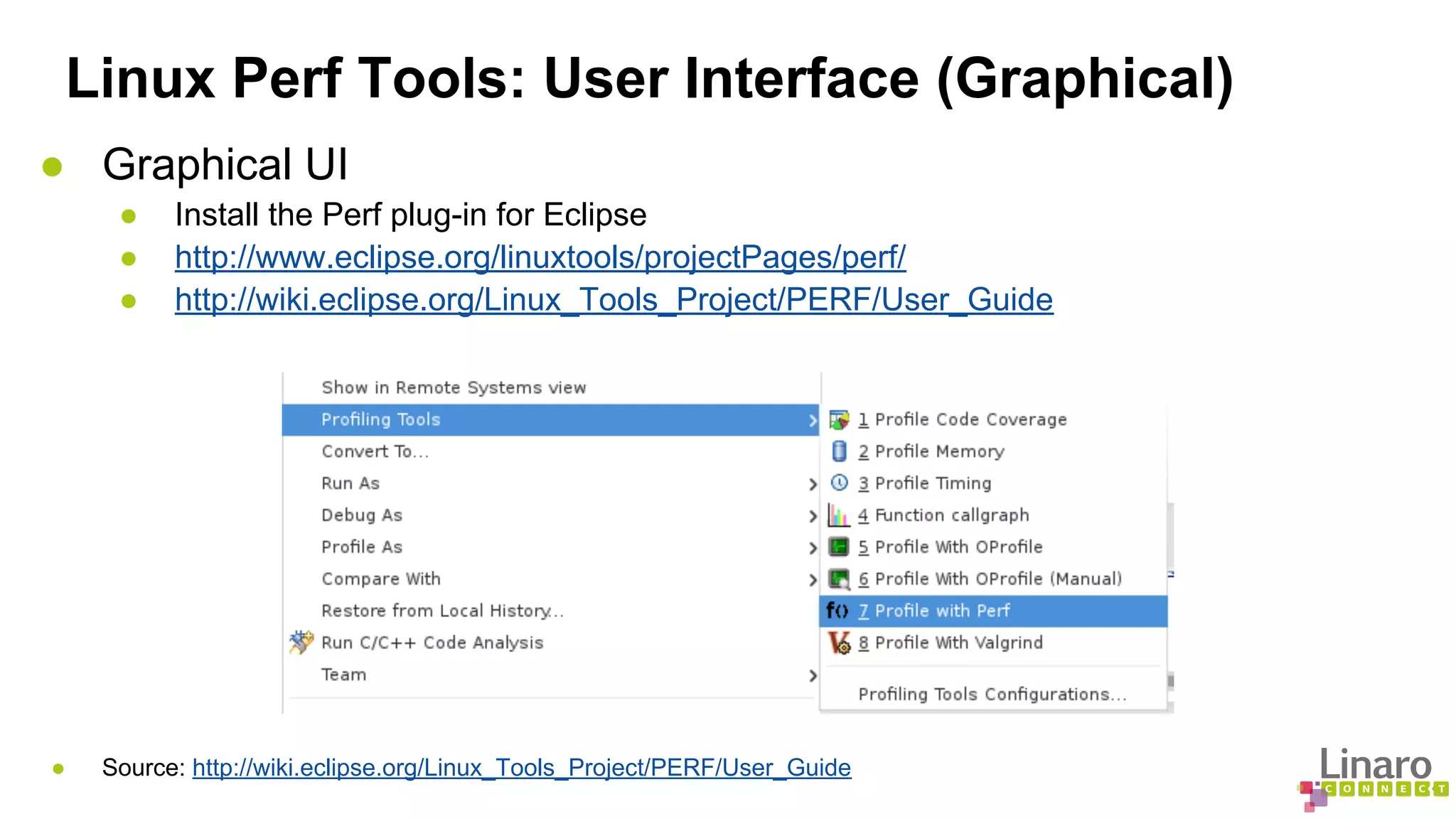The image size is (1456, 819).
Task: Click the Debug As menu label
Action: [362, 515]
